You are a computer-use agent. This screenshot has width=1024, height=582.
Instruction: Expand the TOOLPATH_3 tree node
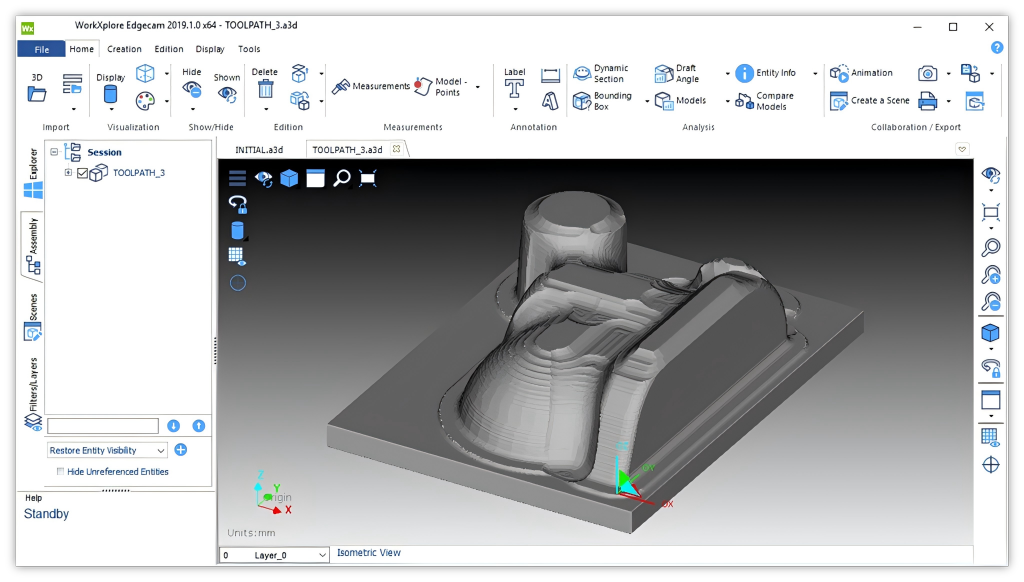pyautogui.click(x=68, y=172)
